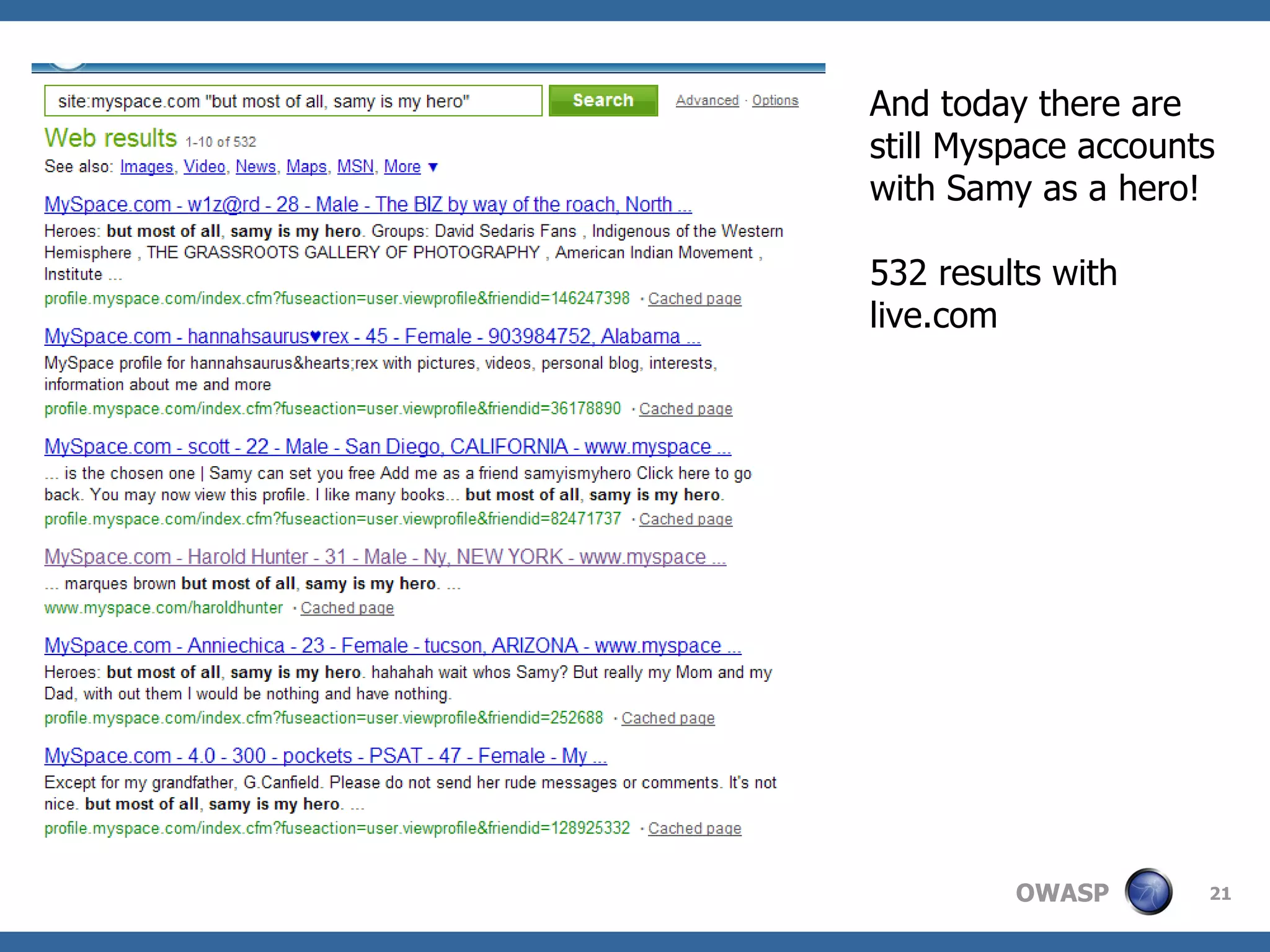The height and width of the screenshot is (952, 1270).
Task: Open the Advanced search link
Action: 707,100
